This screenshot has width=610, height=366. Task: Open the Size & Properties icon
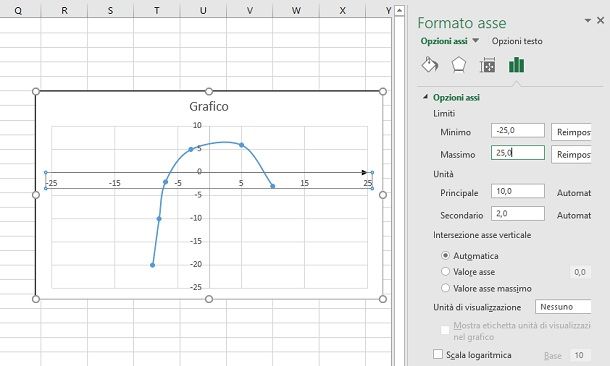click(x=487, y=65)
